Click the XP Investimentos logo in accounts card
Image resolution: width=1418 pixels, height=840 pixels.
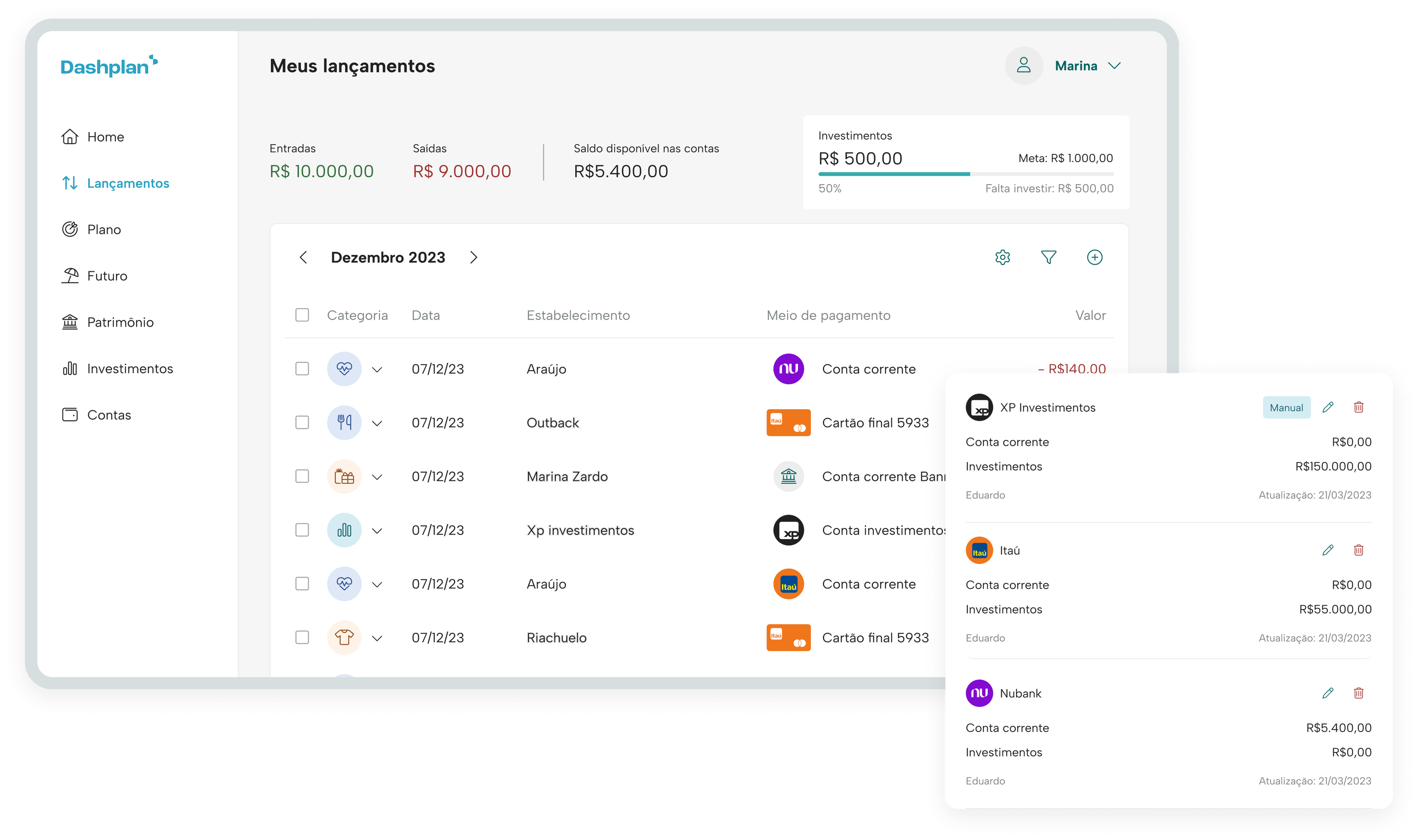point(979,408)
